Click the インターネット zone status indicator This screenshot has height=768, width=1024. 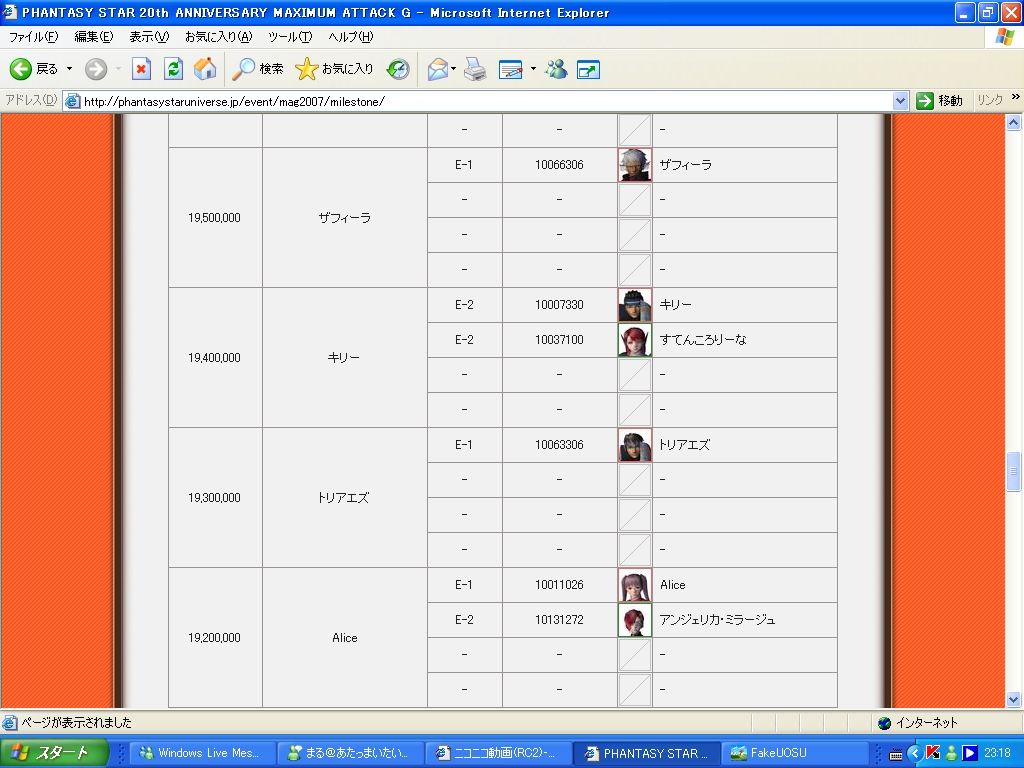pos(918,723)
